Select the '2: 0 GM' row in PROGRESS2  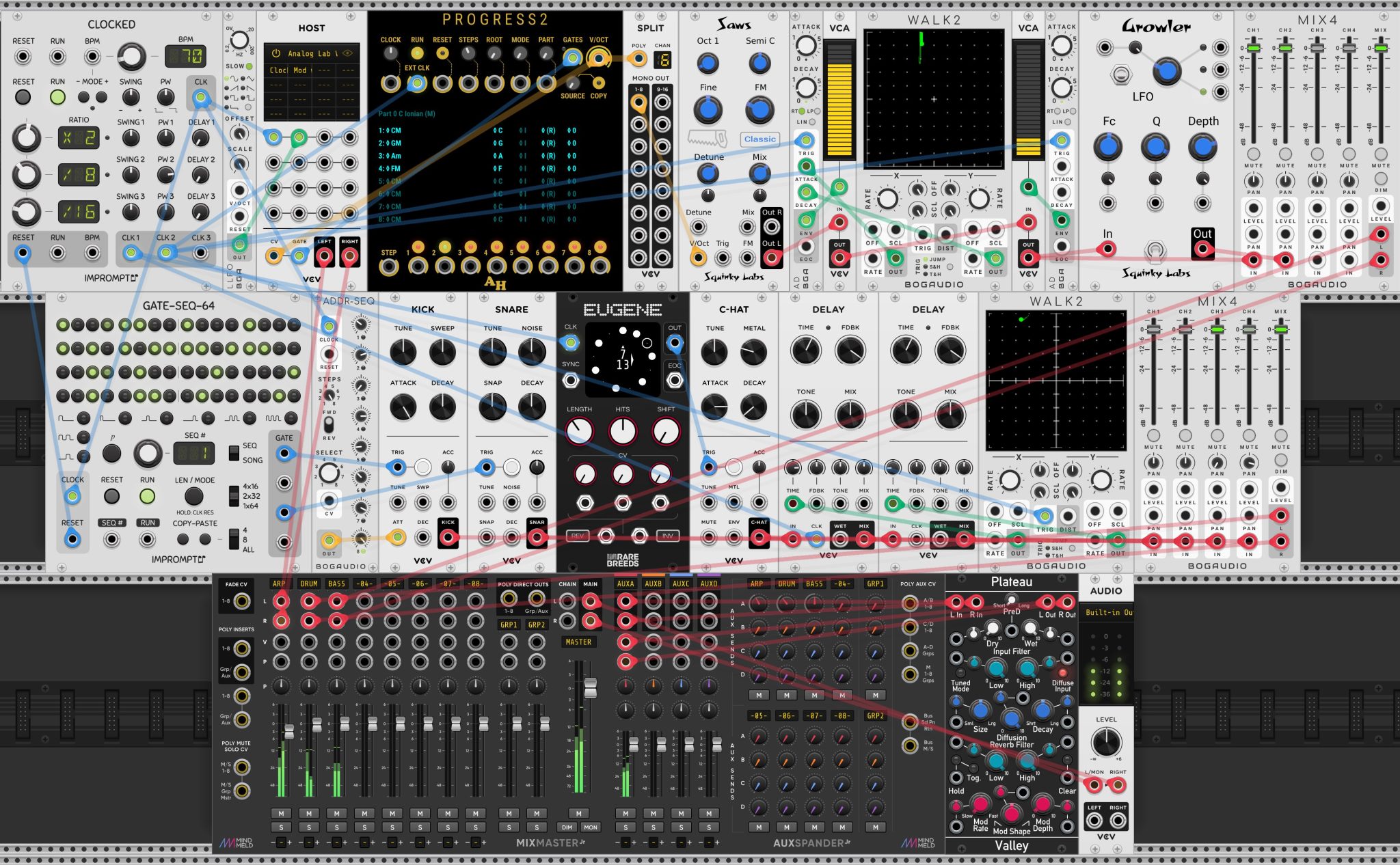[479, 143]
